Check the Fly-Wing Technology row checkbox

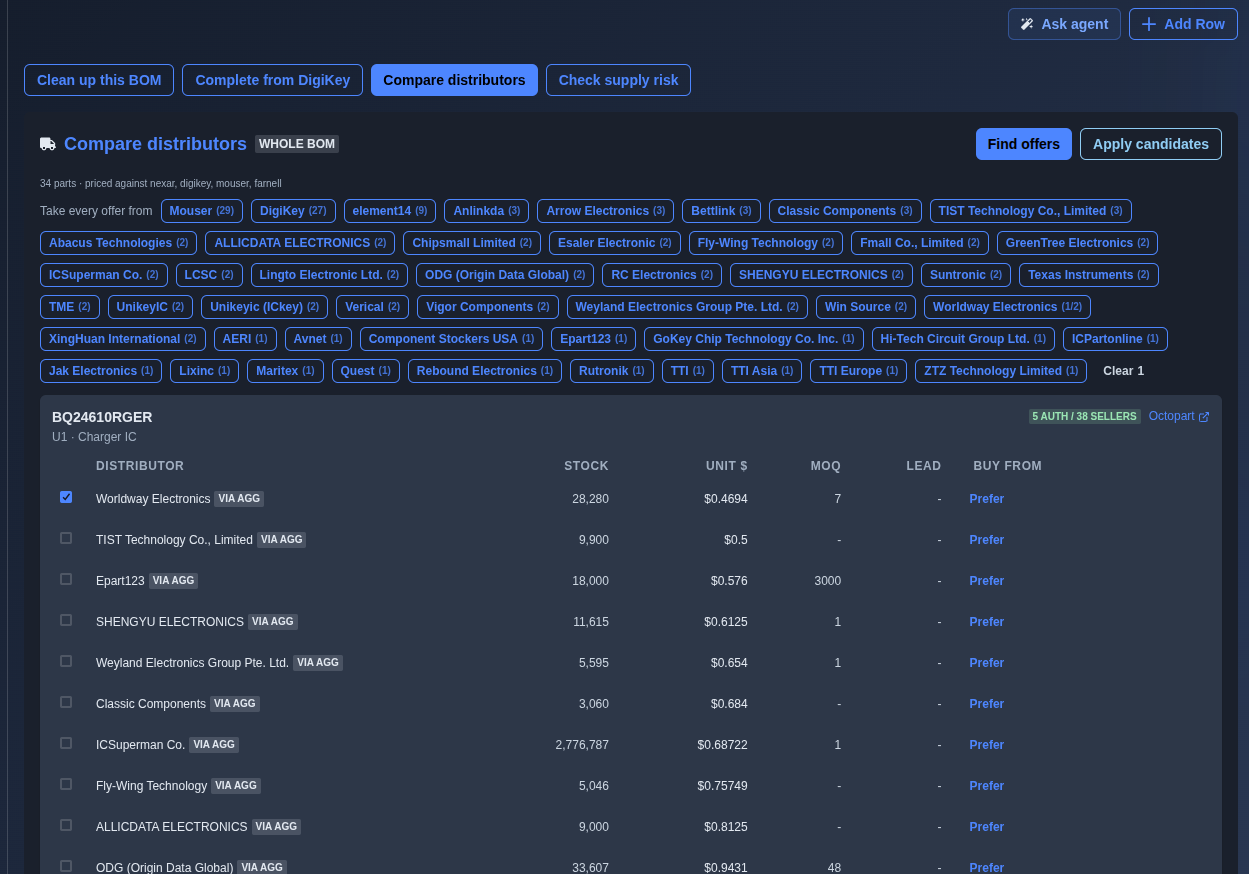[66, 784]
